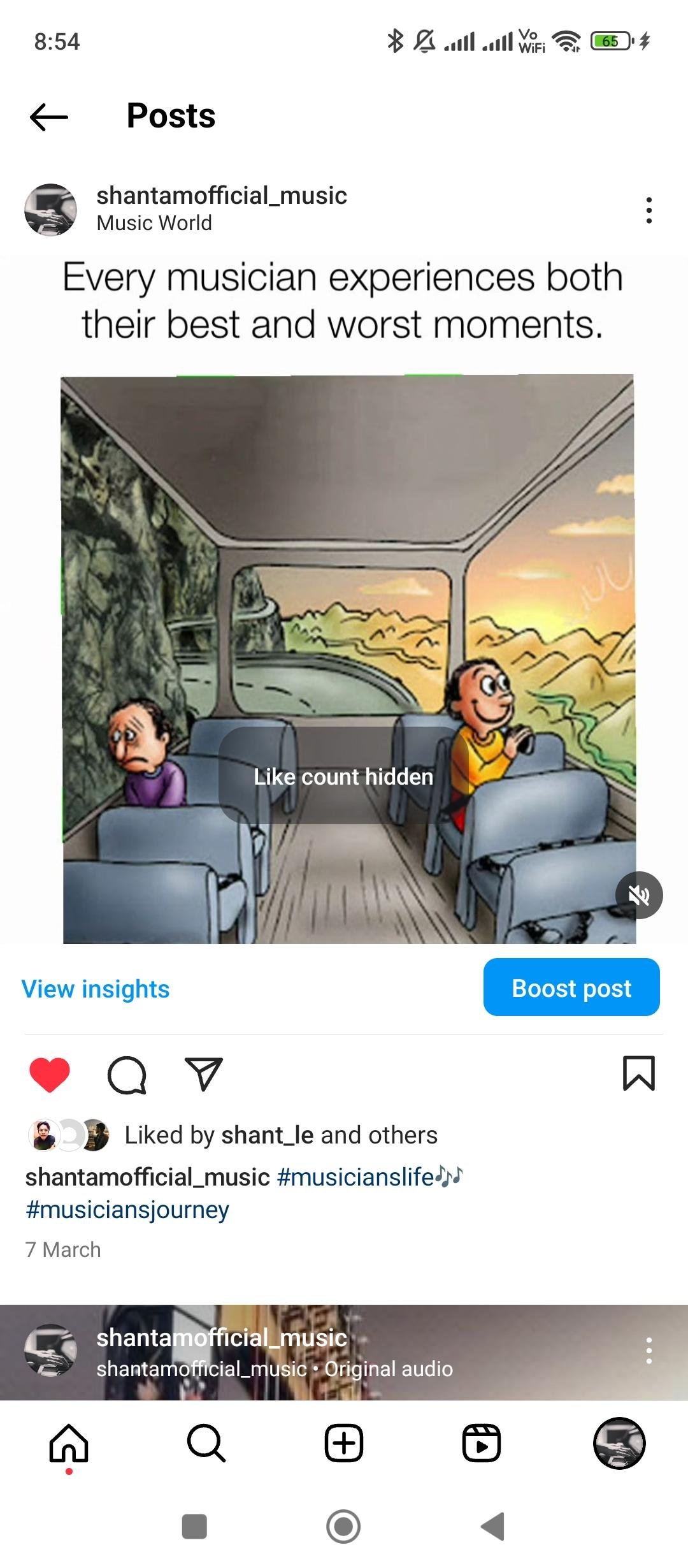Save the post with the bookmark icon
688x1568 pixels.
[x=638, y=1073]
